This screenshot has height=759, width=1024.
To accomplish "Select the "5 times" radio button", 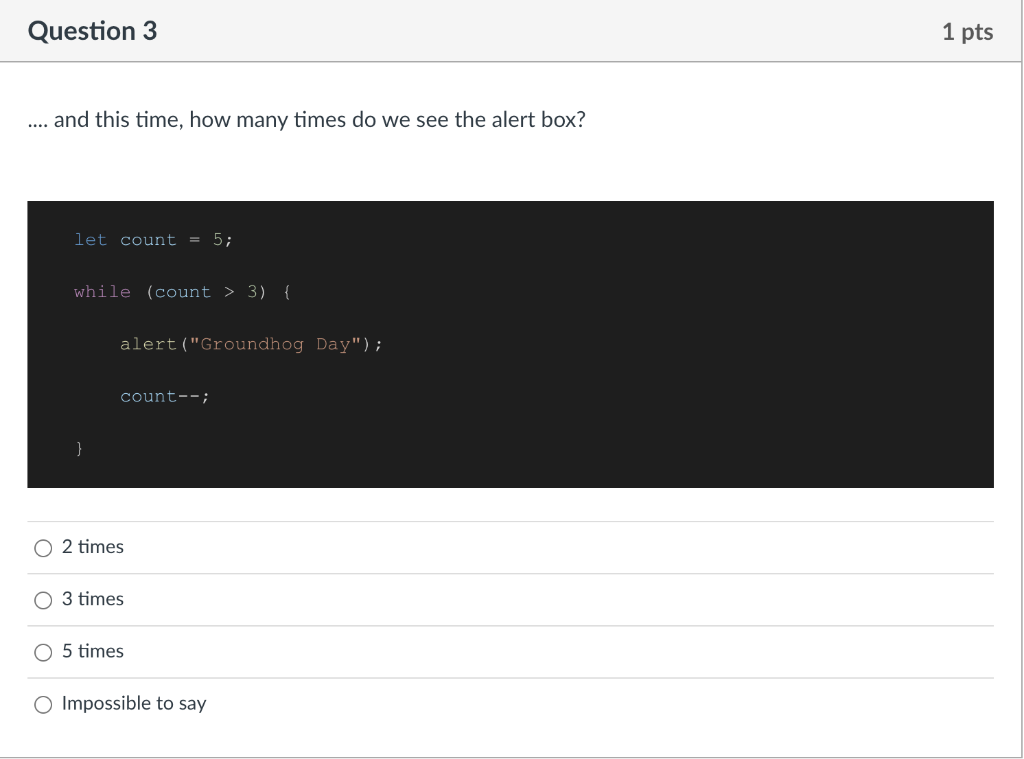I will (x=44, y=652).
